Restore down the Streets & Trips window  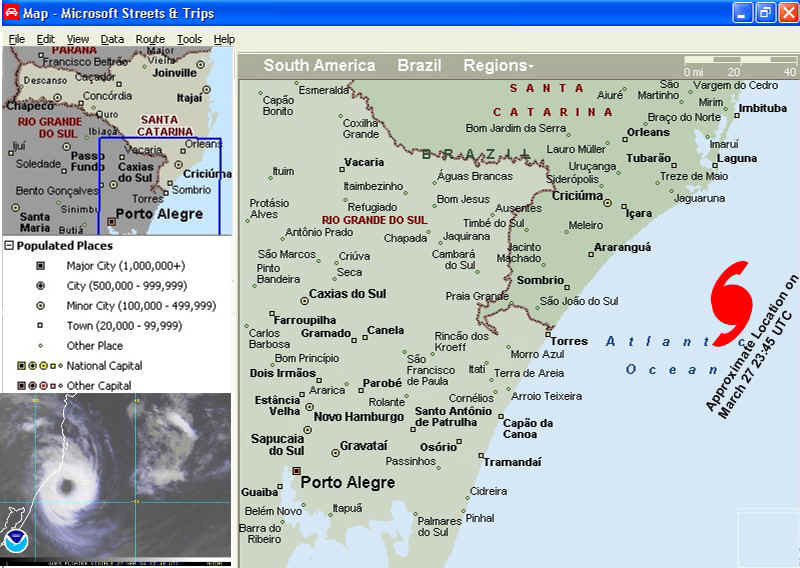764,13
